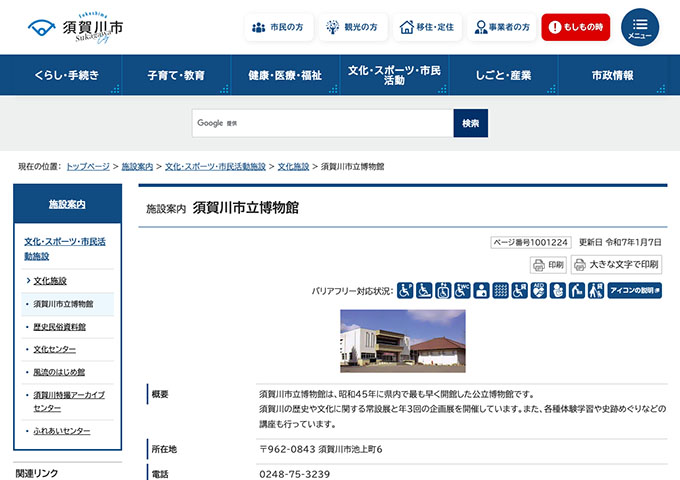Click the wheelchair parking barrier-free icon
The width and height of the screenshot is (680, 480).
(405, 291)
